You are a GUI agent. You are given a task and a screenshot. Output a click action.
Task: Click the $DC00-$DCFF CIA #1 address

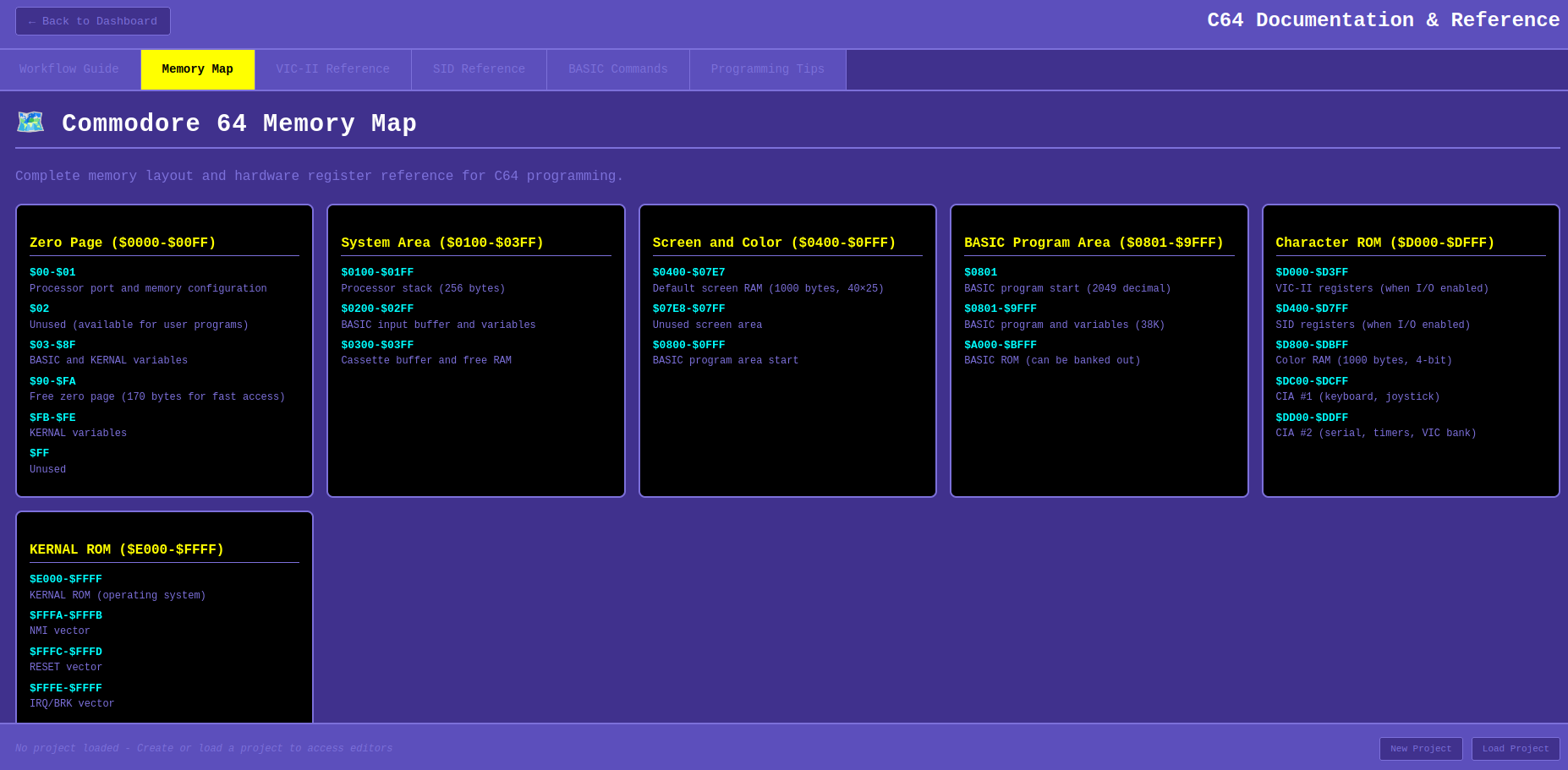[x=1313, y=381]
